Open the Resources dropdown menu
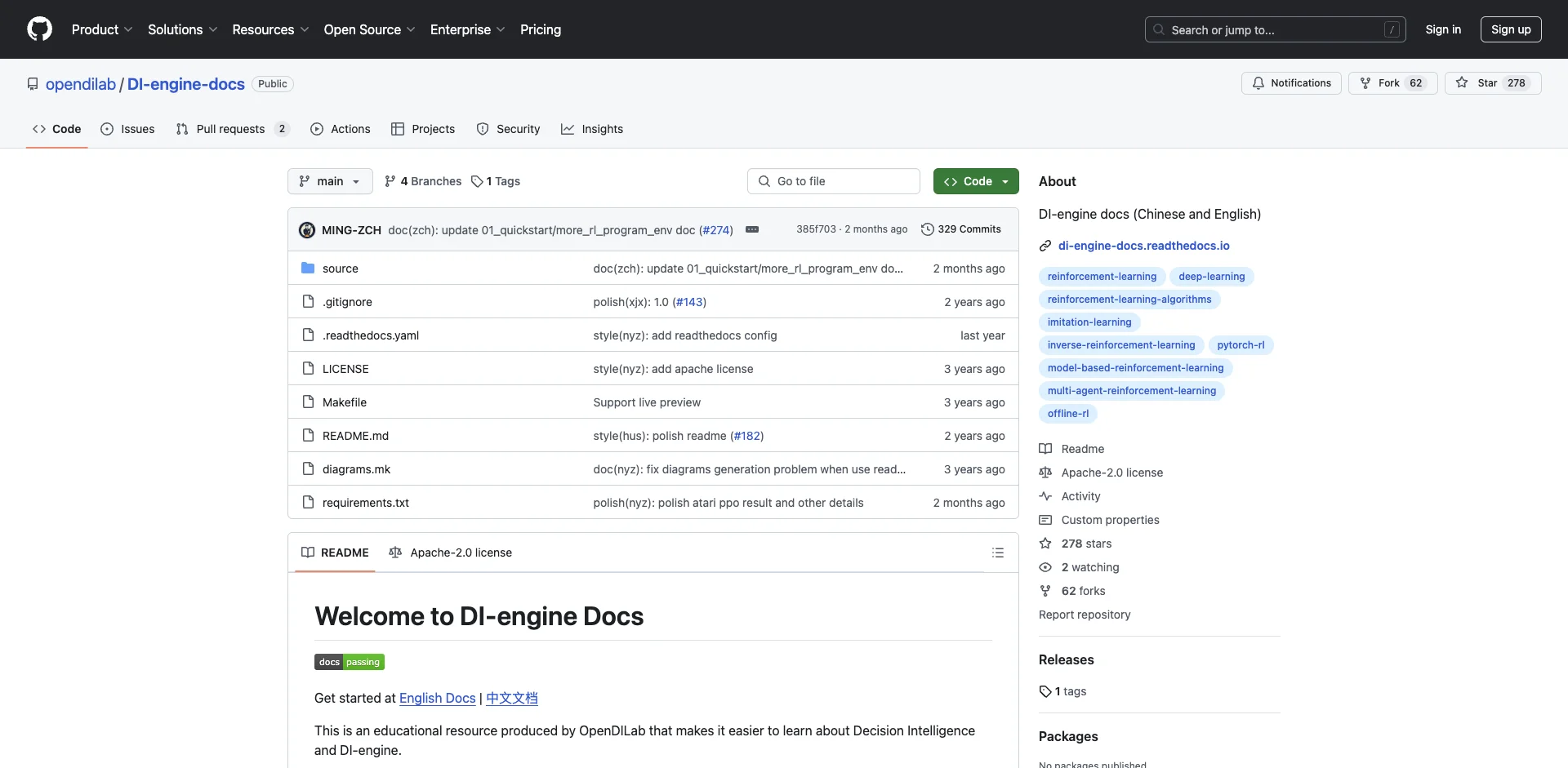The image size is (1568, 768). tap(270, 29)
